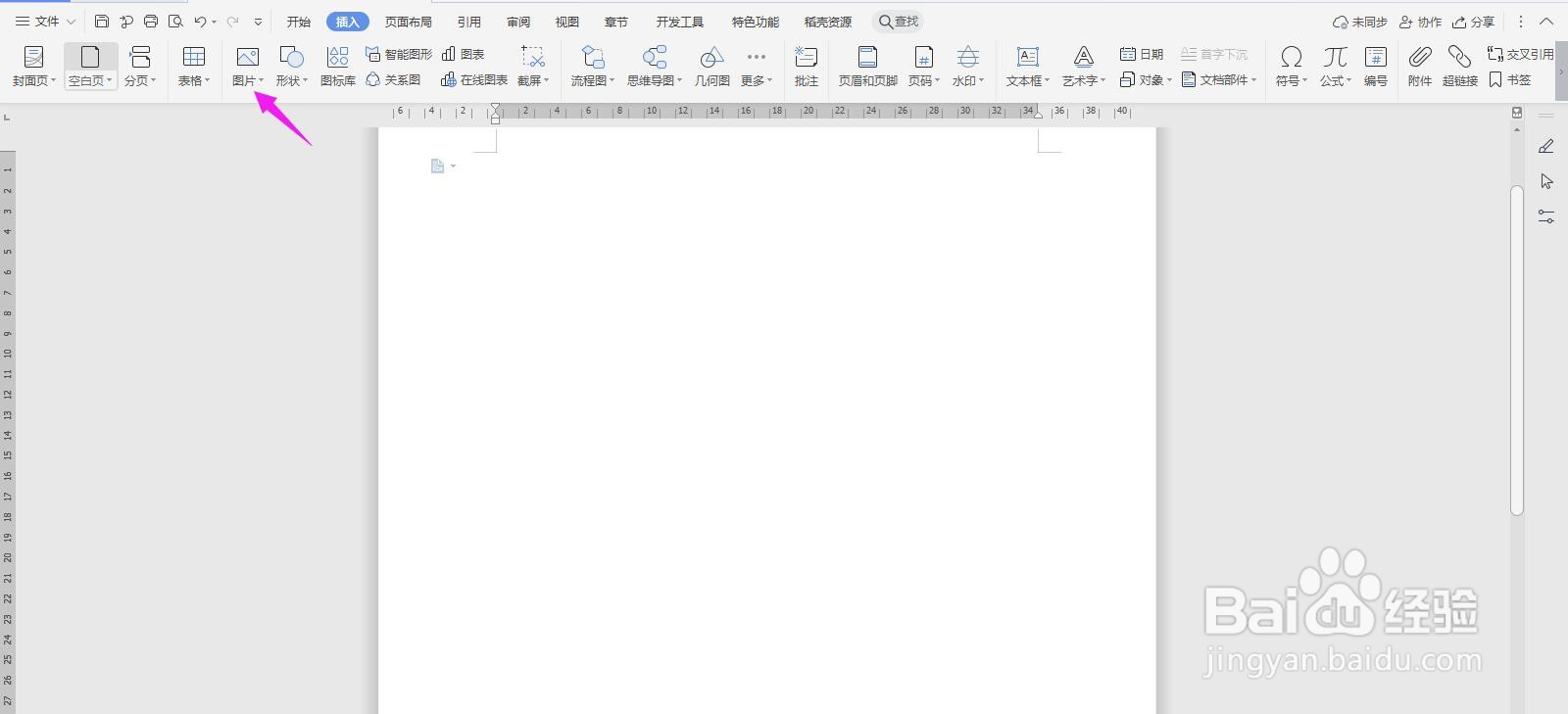
Task: Open the 文件 menu
Action: [x=45, y=21]
